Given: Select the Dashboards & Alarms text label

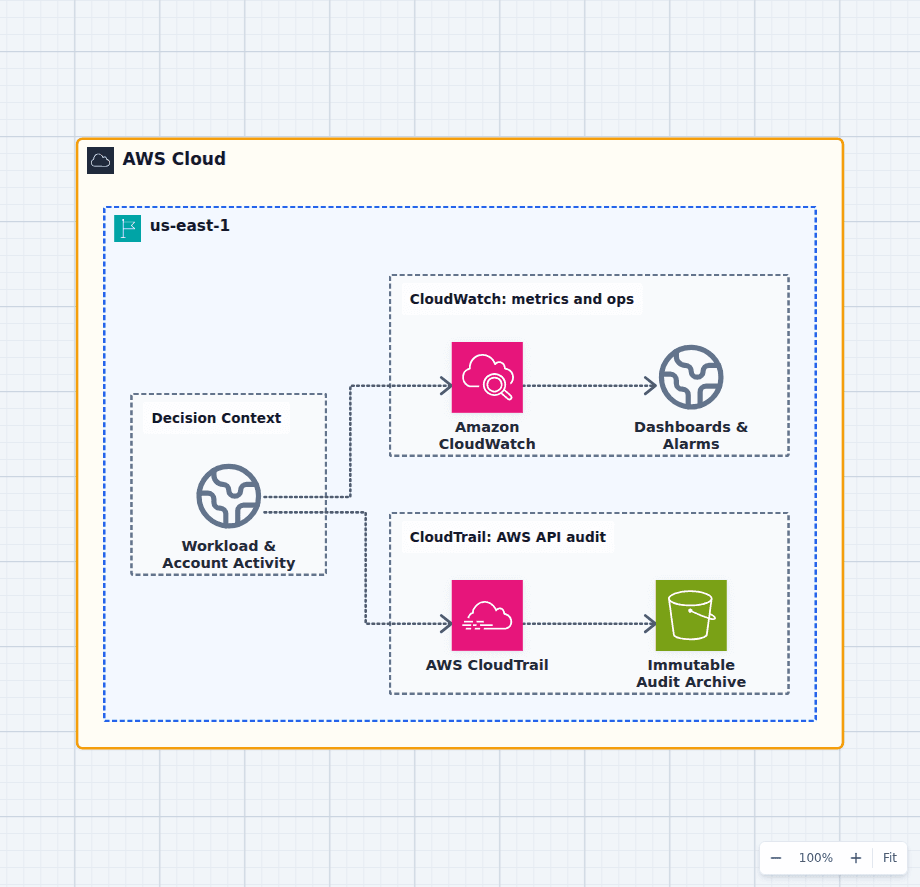Looking at the screenshot, I should tap(691, 435).
